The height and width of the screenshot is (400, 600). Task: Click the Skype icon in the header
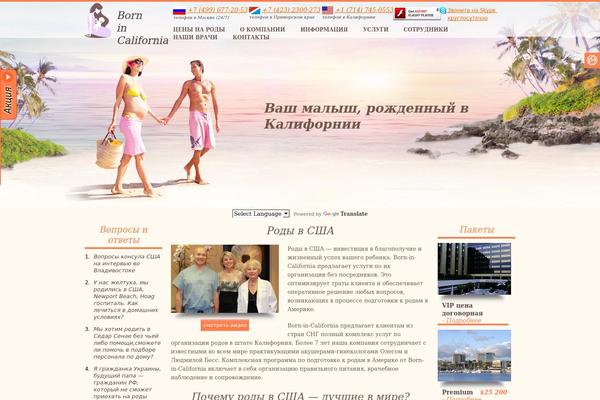click(x=443, y=10)
